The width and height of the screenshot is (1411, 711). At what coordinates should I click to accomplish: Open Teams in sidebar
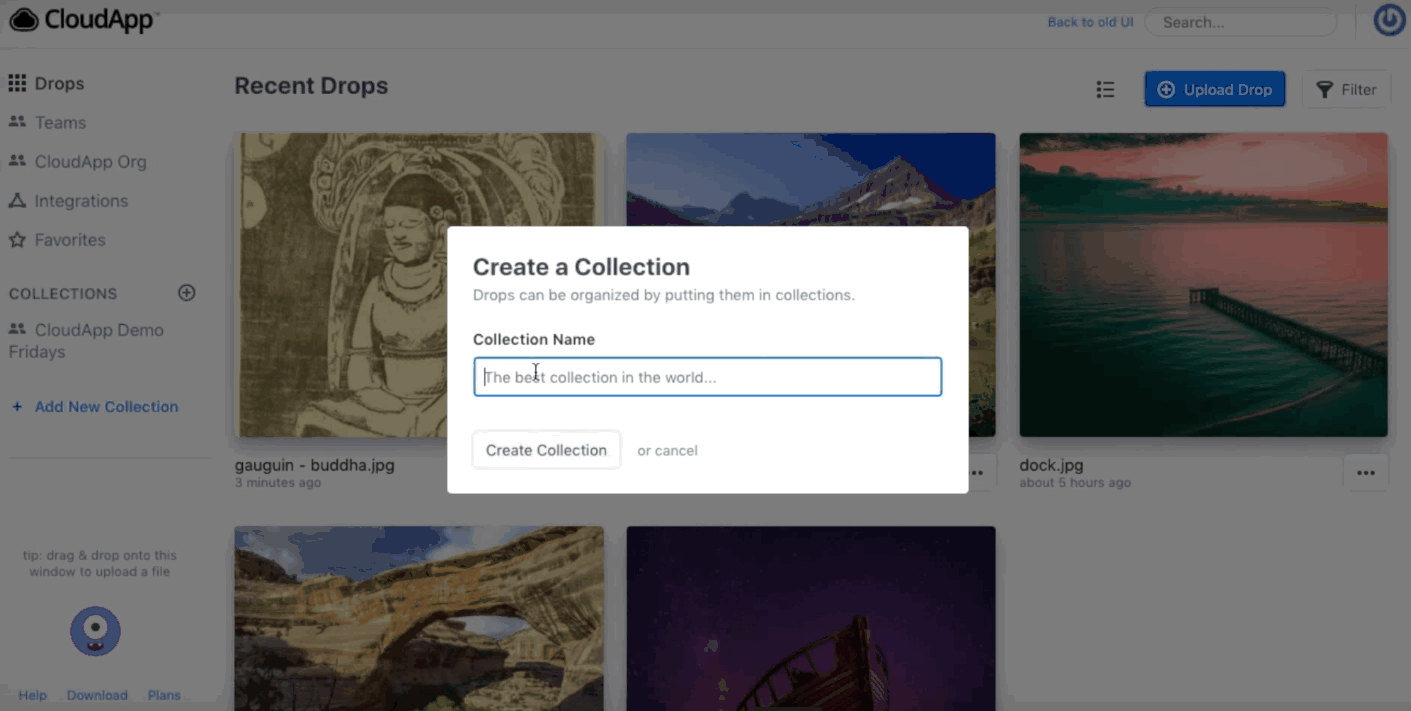click(47, 123)
